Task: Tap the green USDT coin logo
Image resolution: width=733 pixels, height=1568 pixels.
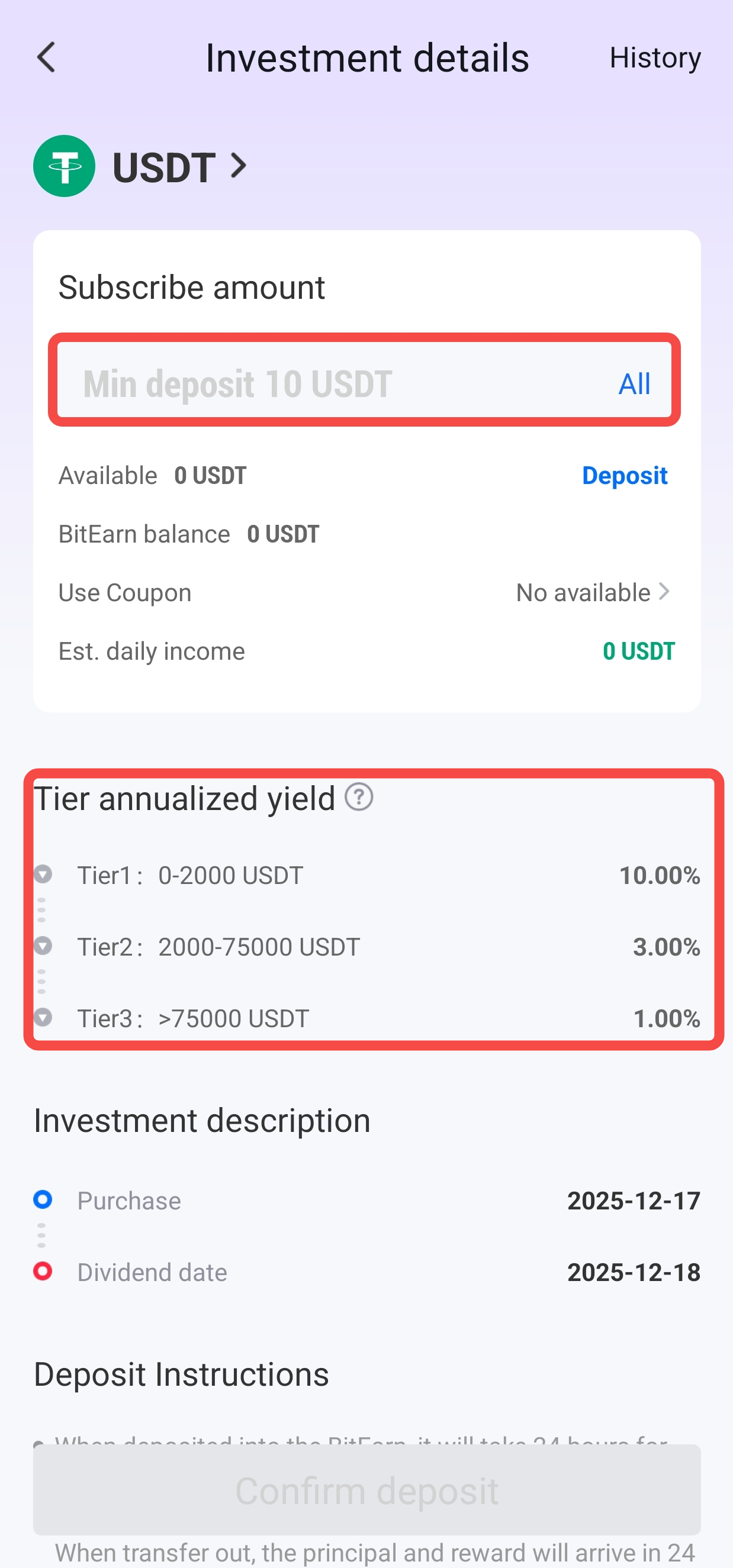Action: click(64, 166)
